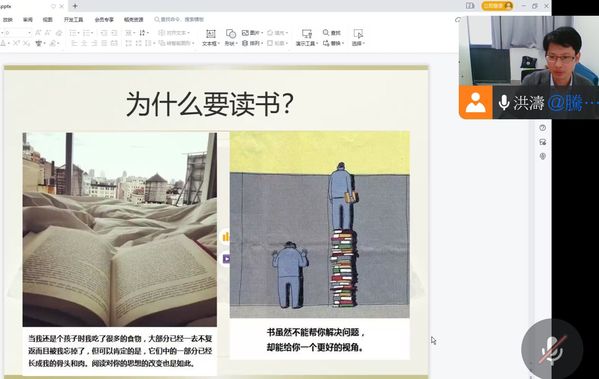Open the 稻壳资源 ribbon tab
The height and width of the screenshot is (379, 599).
134,19
